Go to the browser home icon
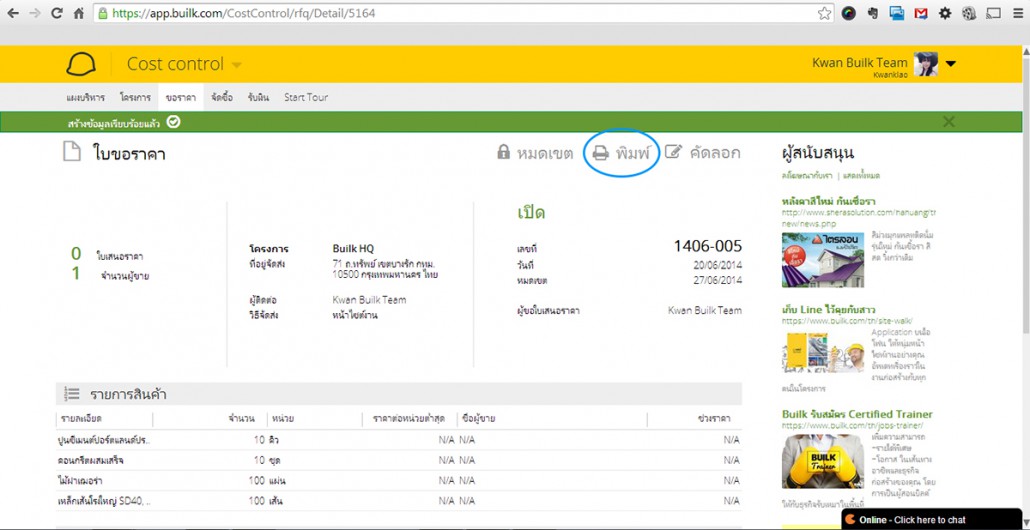1030x530 pixels. tap(78, 13)
